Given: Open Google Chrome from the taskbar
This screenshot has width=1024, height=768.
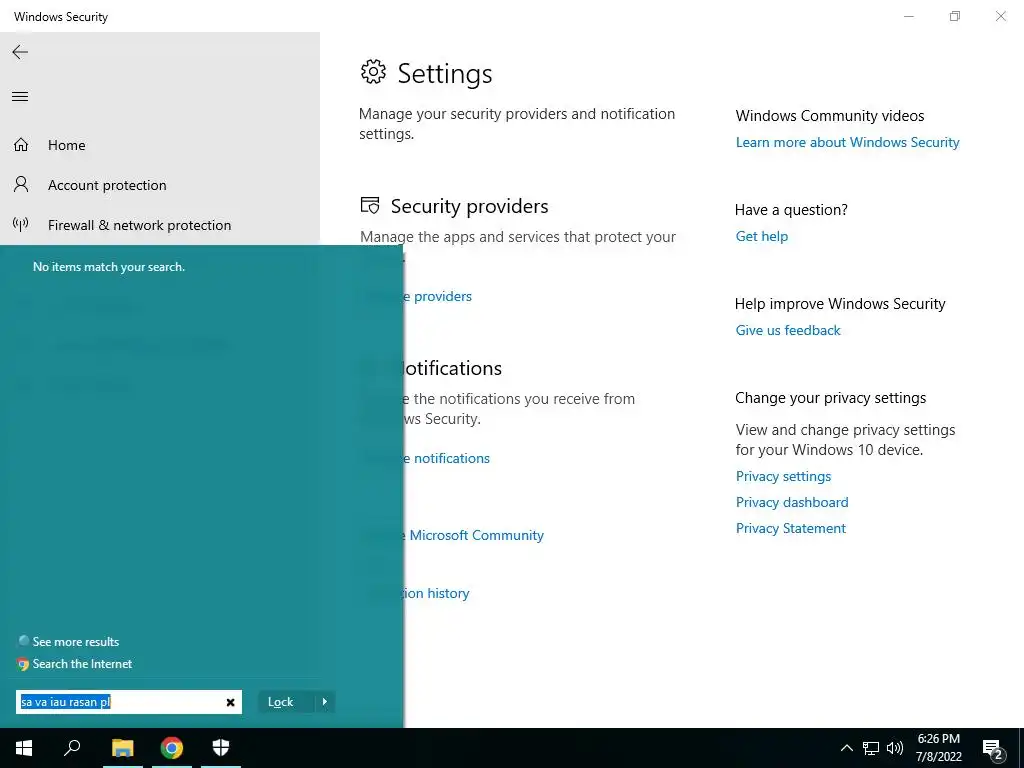Looking at the screenshot, I should 172,748.
